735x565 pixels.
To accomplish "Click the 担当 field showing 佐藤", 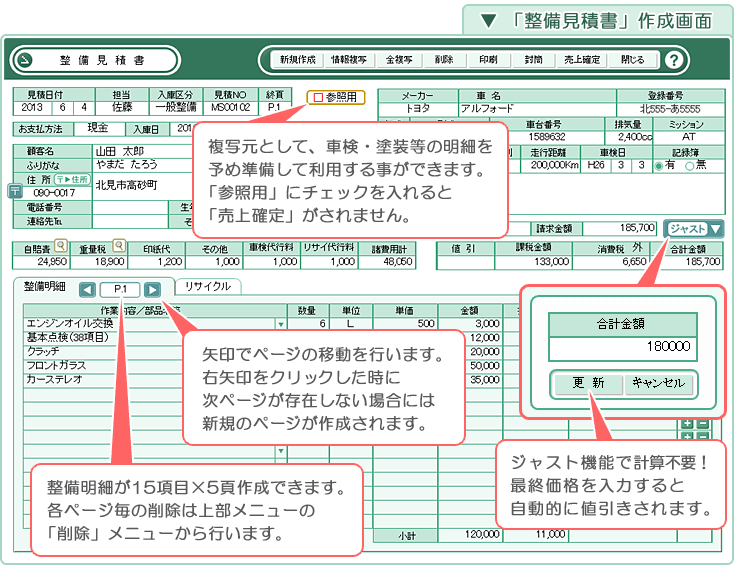I will click(122, 107).
